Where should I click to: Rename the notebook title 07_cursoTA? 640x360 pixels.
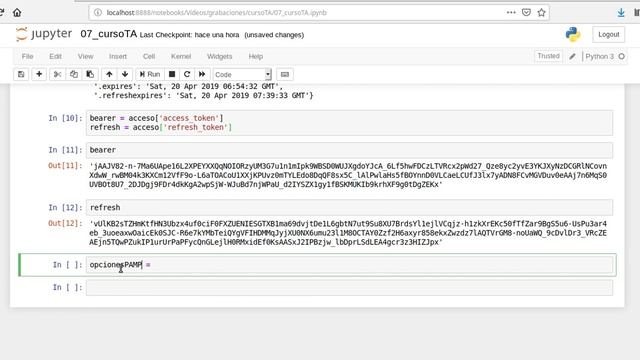(109, 34)
